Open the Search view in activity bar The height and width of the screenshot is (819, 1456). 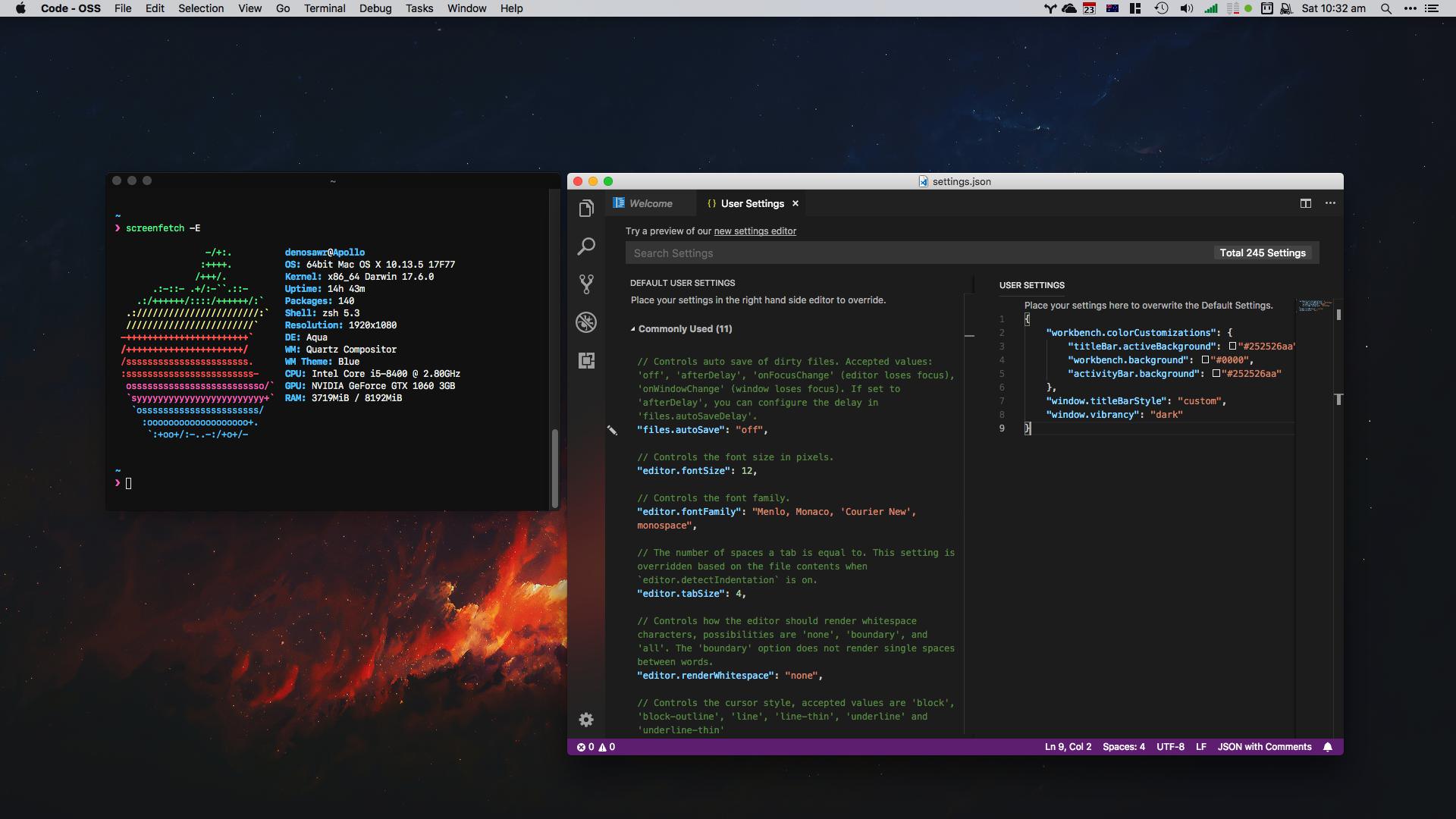click(586, 246)
